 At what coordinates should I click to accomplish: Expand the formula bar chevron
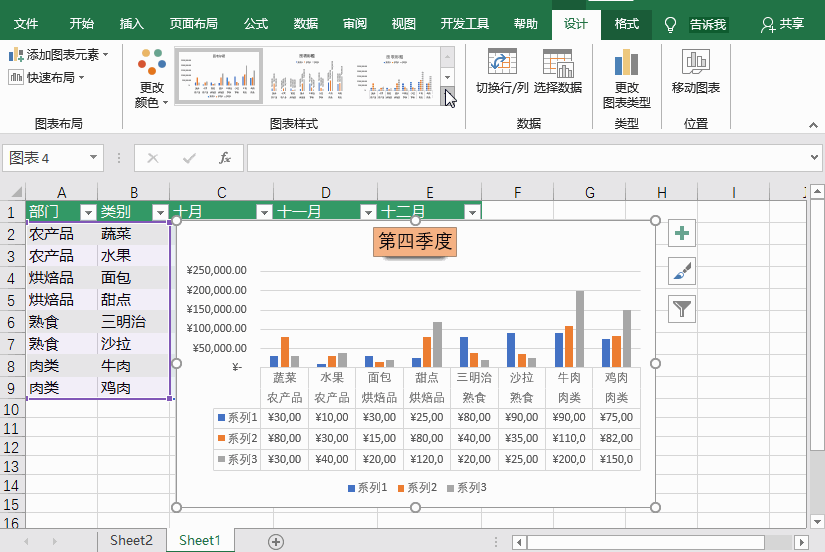pyautogui.click(x=814, y=157)
